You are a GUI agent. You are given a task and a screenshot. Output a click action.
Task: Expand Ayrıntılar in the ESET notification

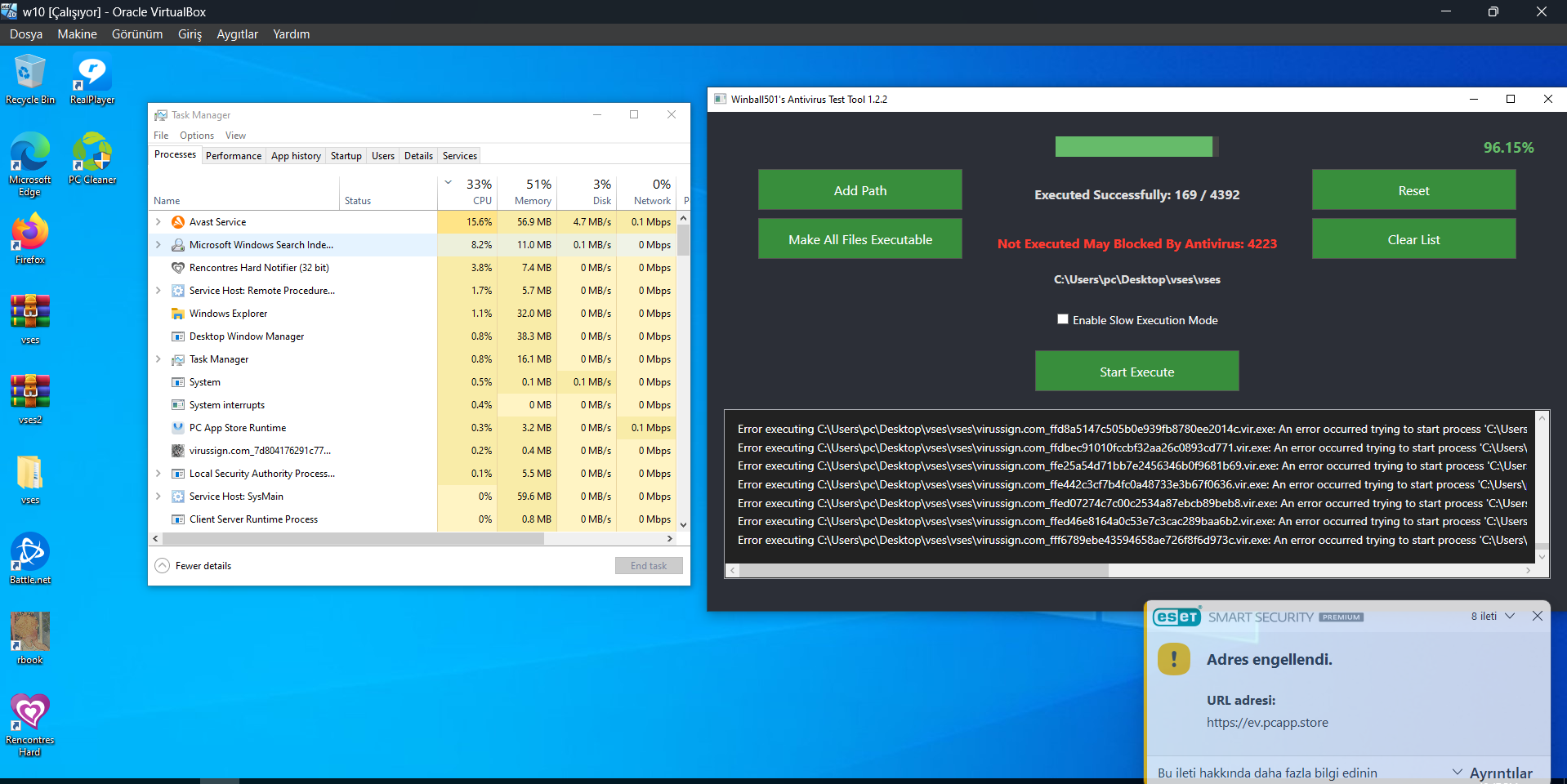[1493, 773]
